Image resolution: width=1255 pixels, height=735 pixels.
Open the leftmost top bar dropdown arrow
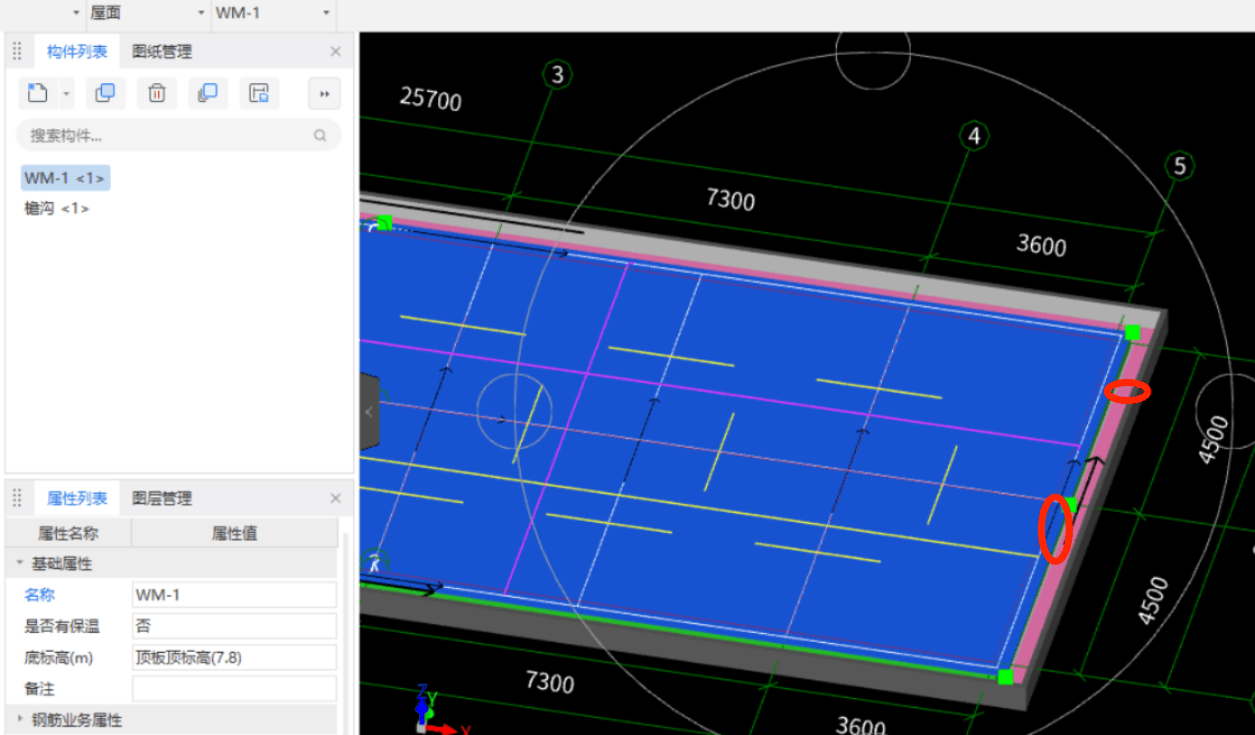[x=76, y=13]
